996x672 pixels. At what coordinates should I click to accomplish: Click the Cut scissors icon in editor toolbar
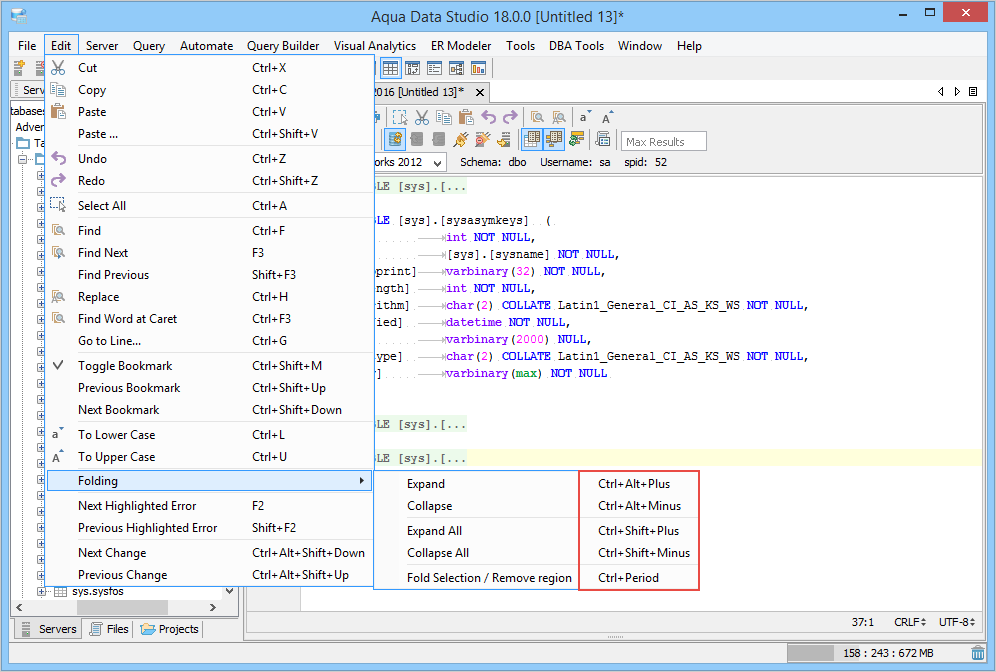[x=422, y=117]
